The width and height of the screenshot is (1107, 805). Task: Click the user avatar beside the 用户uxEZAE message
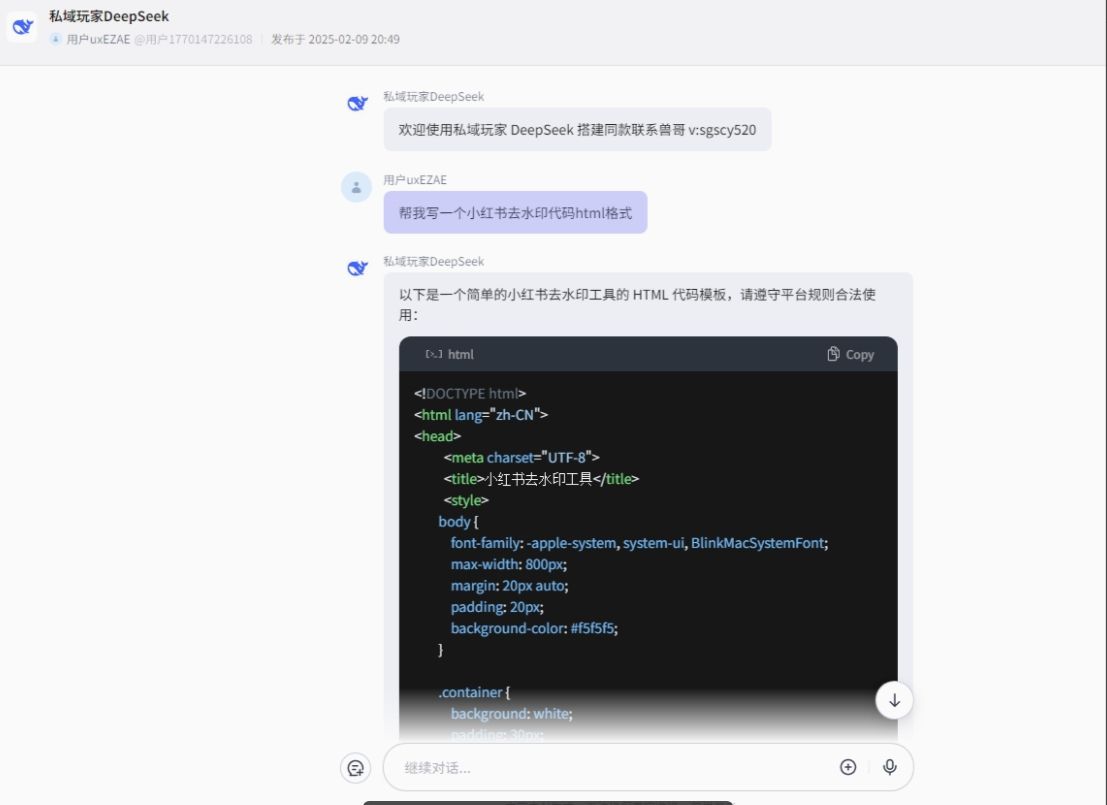coord(357,187)
